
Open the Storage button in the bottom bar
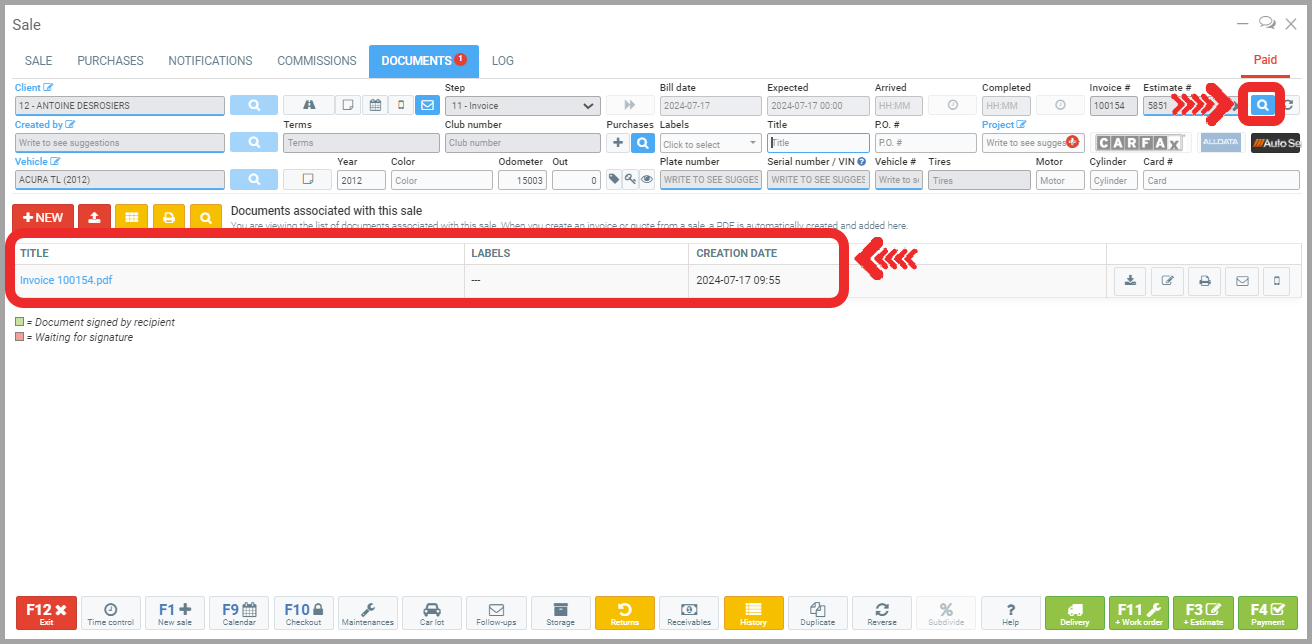pyautogui.click(x=560, y=612)
